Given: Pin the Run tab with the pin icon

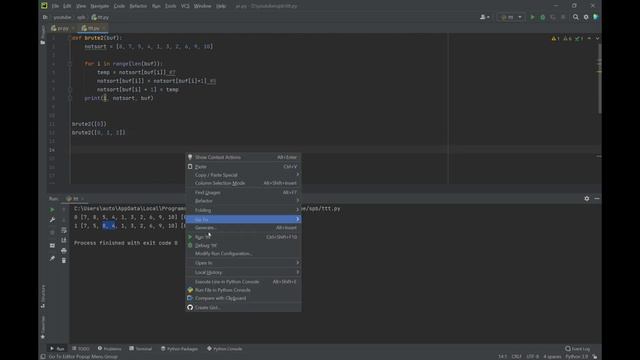Looking at the screenshot, I should [x=52, y=258].
